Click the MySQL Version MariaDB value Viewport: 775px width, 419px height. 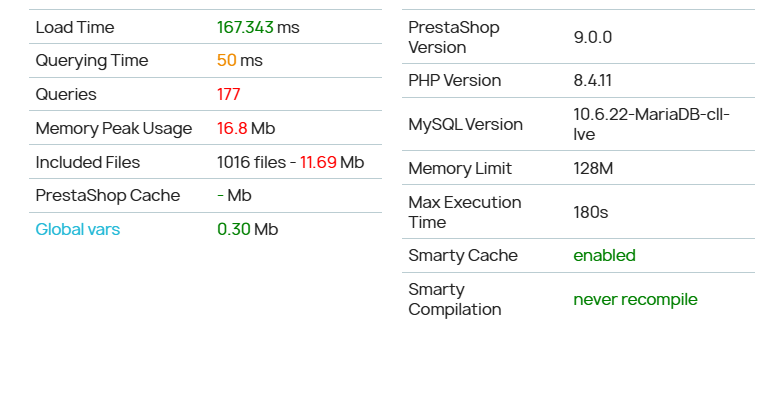pyautogui.click(x=651, y=124)
